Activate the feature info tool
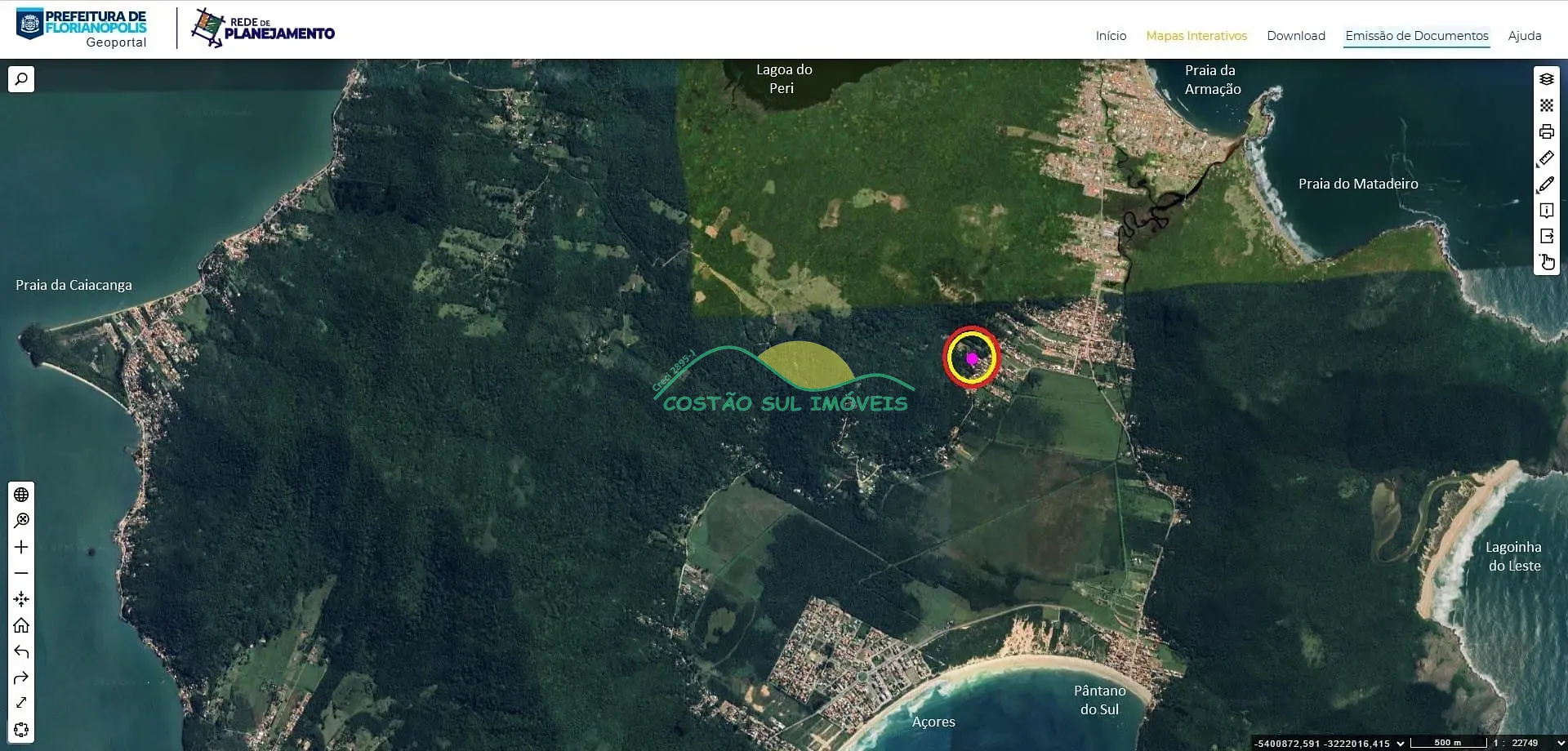This screenshot has height=751, width=1568. (1546, 211)
